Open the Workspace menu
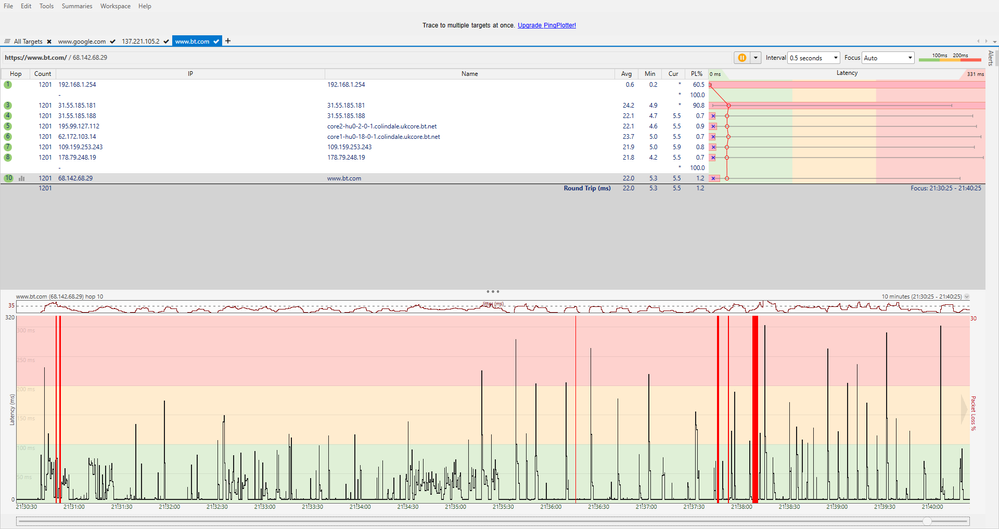The image size is (999, 529). pyautogui.click(x=115, y=6)
